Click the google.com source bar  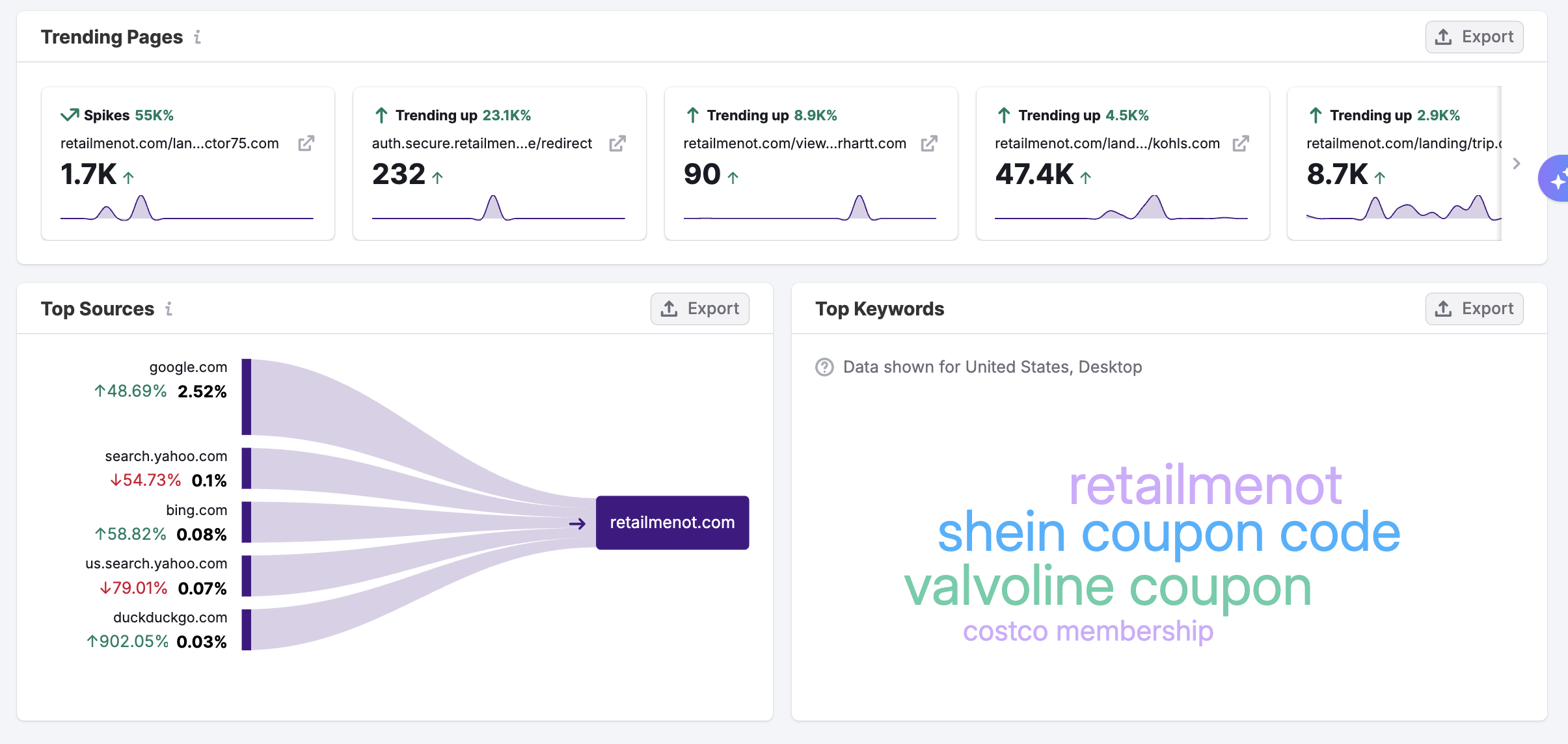tap(247, 397)
